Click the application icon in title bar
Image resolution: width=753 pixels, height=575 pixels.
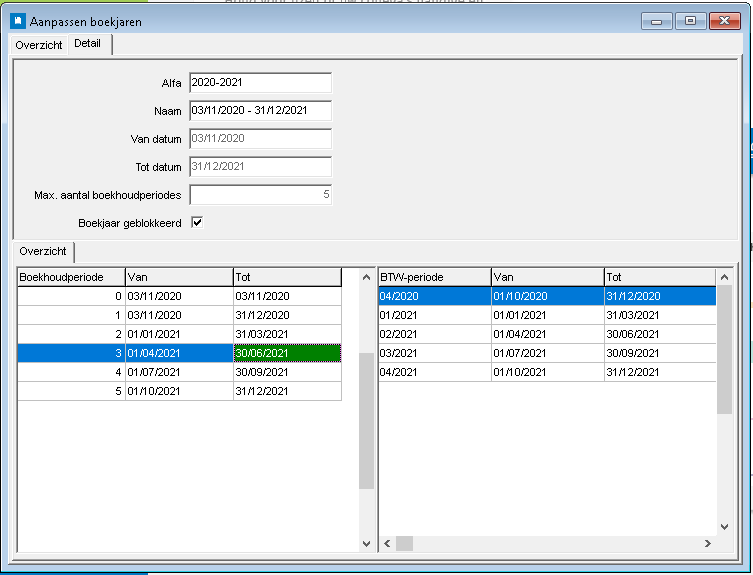click(17, 20)
